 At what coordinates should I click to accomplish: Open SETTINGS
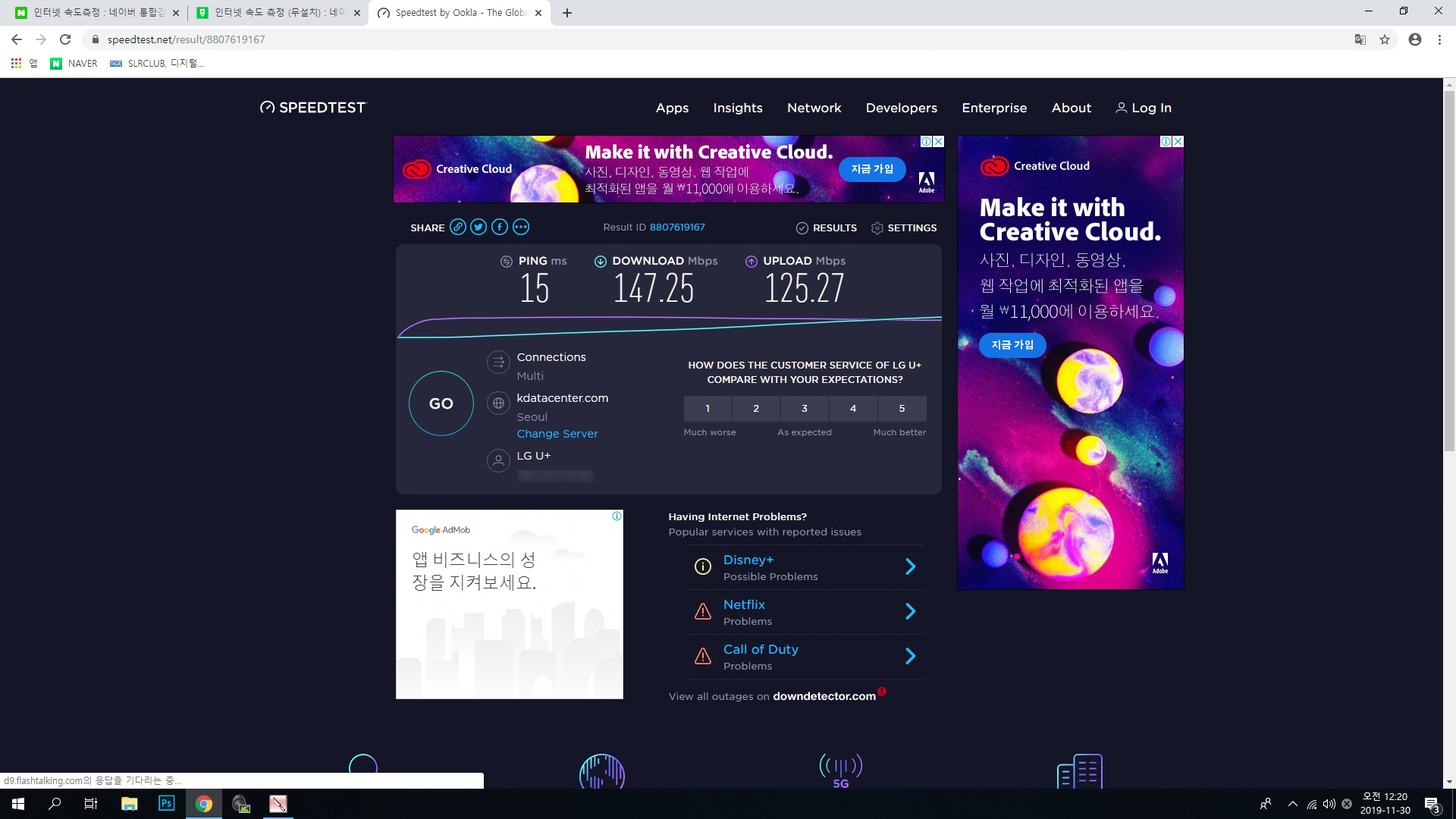(x=903, y=227)
